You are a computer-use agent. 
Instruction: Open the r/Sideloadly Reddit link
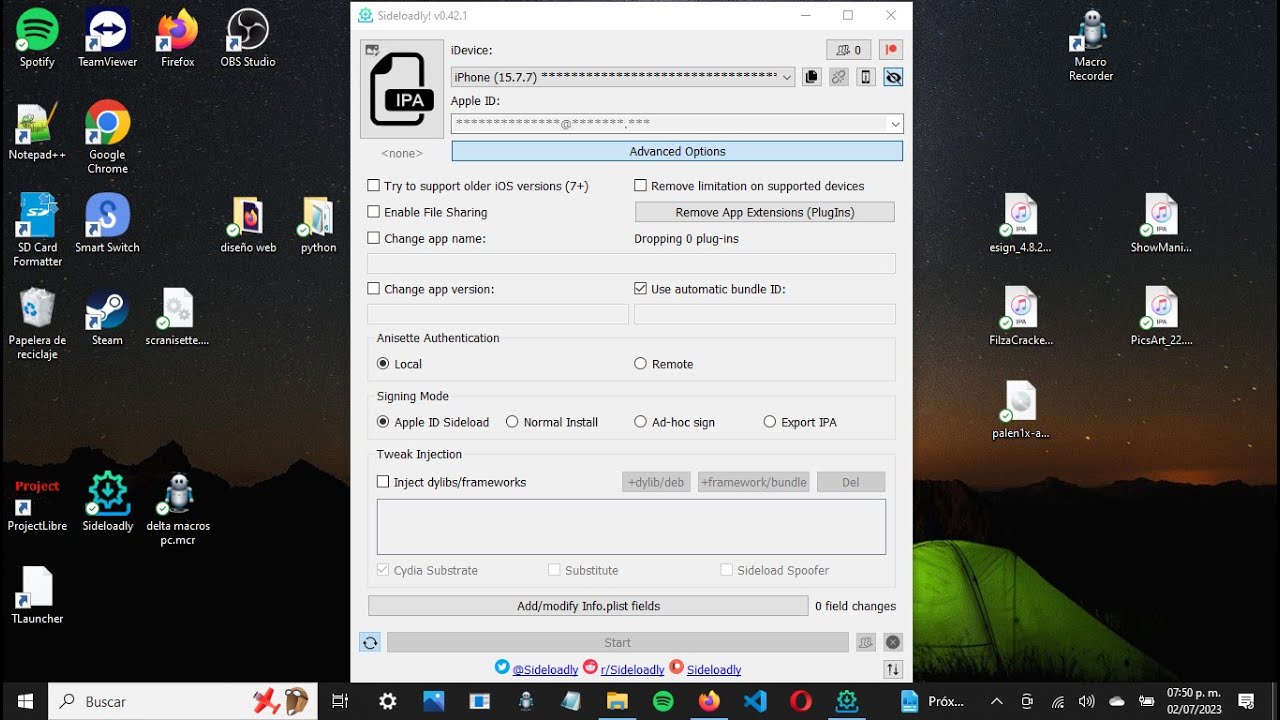tap(632, 669)
